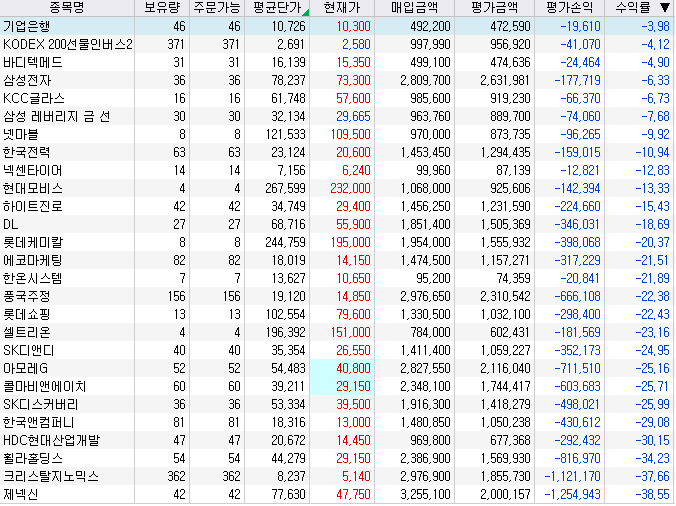This screenshot has width=676, height=506.
Task: Click 풍국주정 purchase amount 2,976,650
Action: pyautogui.click(x=425, y=297)
